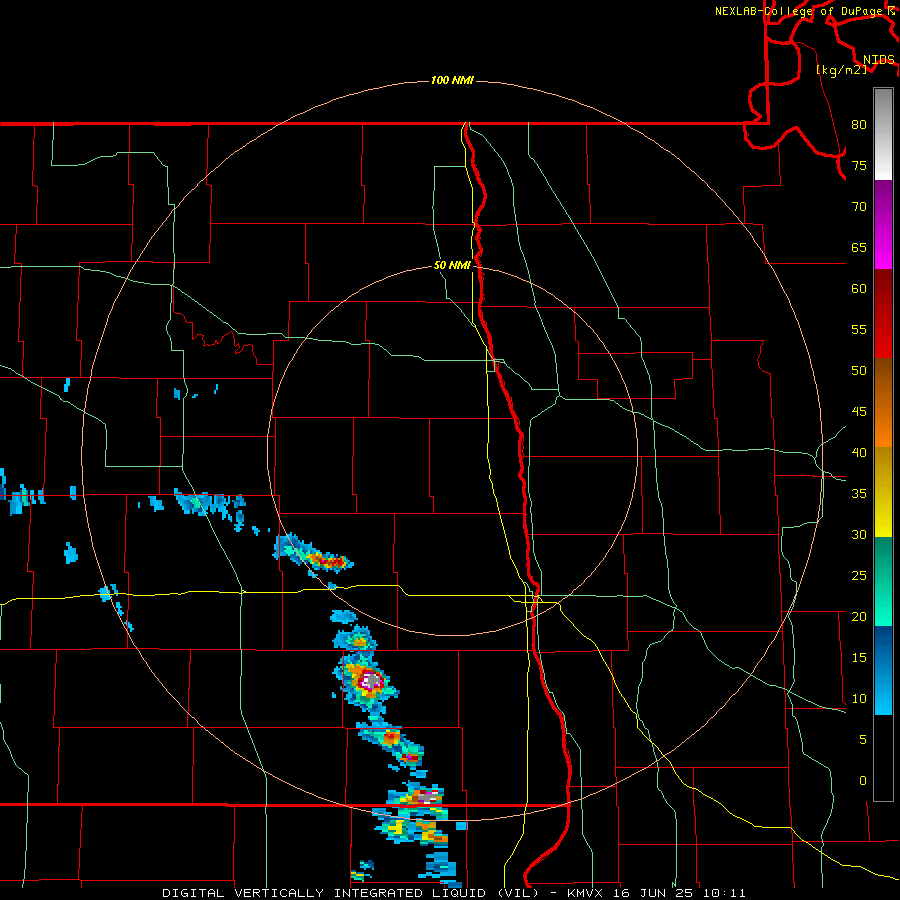The height and width of the screenshot is (900, 900).
Task: Click the 80 value on the color scale
Action: (x=859, y=125)
